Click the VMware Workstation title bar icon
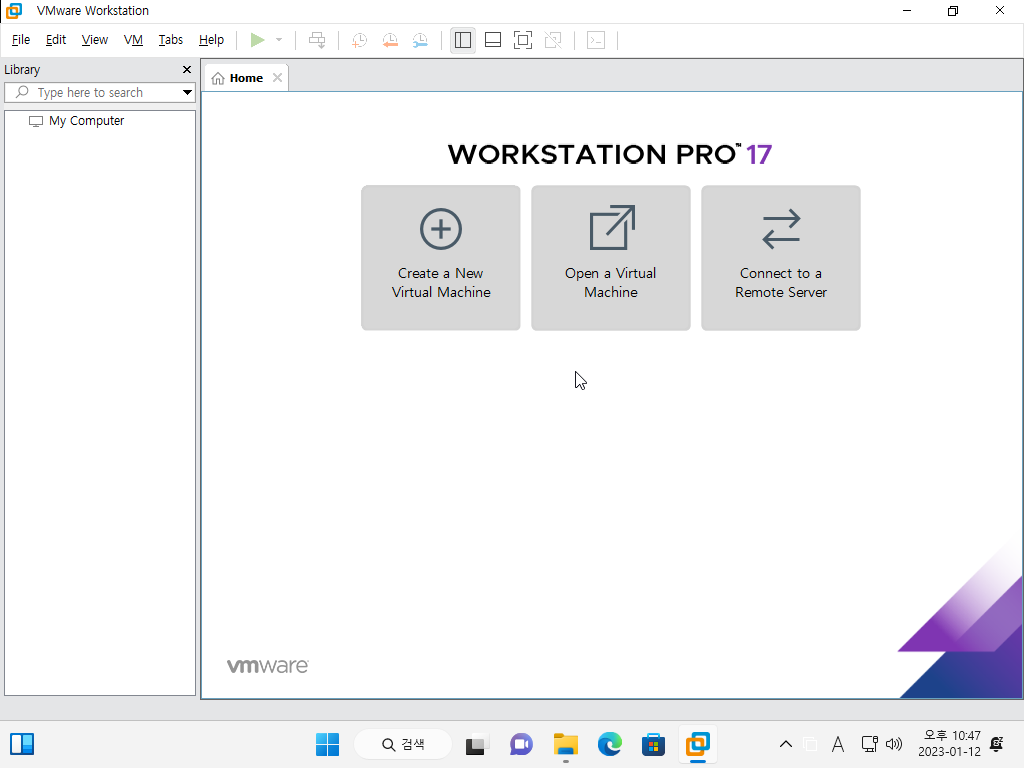The height and width of the screenshot is (768, 1024). pos(14,10)
